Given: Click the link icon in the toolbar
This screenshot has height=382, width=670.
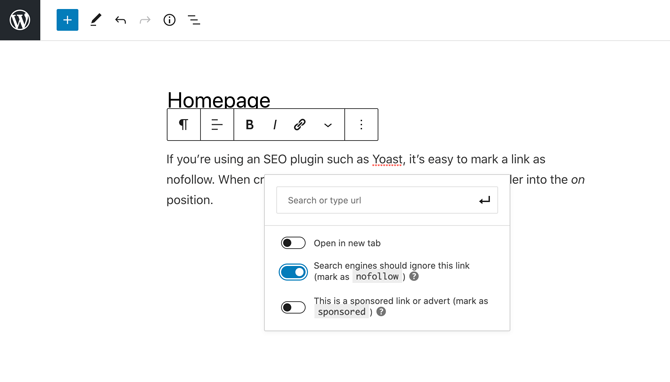Looking at the screenshot, I should (300, 125).
